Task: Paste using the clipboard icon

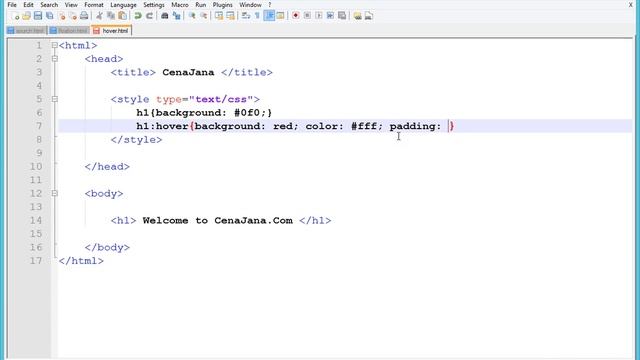Action: click(122, 16)
